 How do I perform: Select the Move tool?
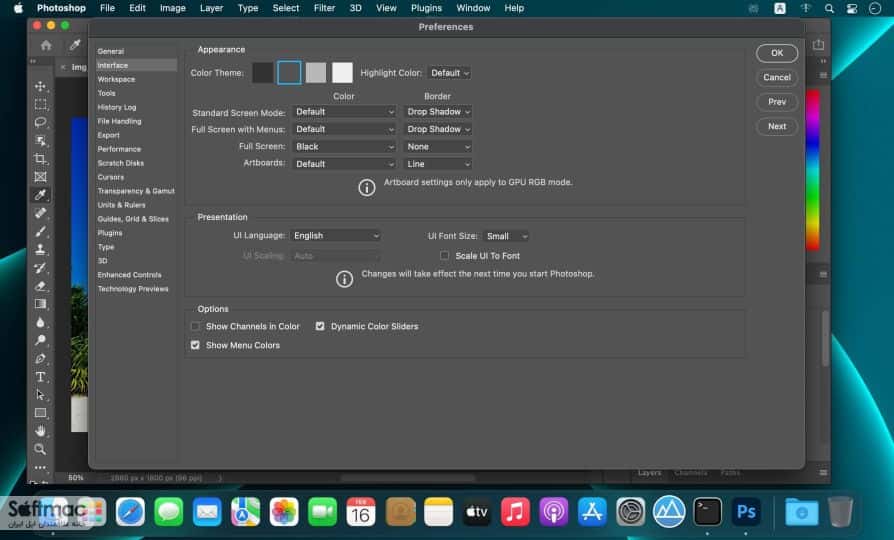click(x=40, y=86)
